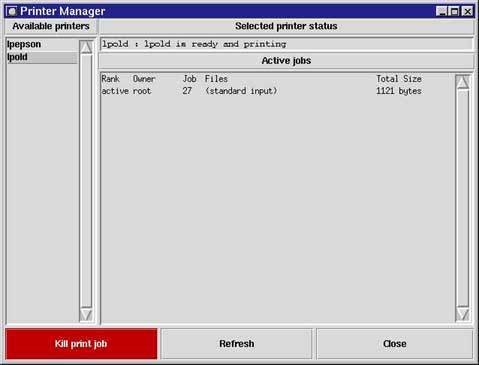
Task: Select the active job 27 row
Action: 262,91
